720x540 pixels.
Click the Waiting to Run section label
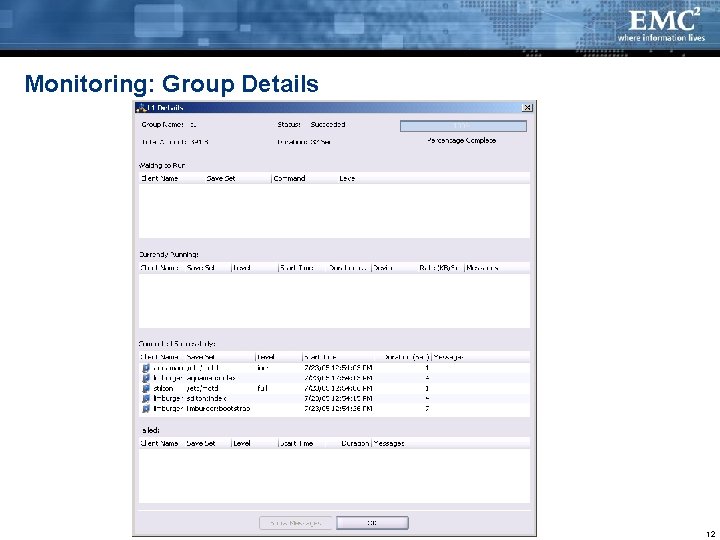tap(162, 165)
